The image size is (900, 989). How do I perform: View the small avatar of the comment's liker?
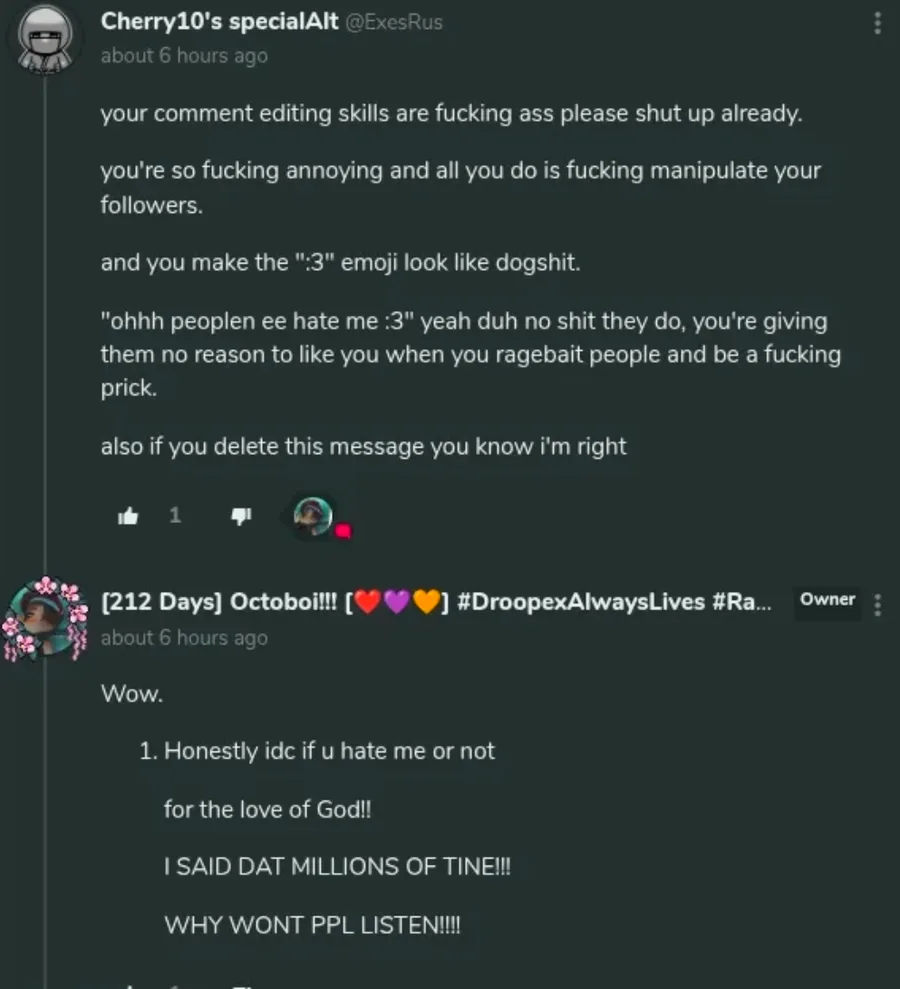[312, 516]
